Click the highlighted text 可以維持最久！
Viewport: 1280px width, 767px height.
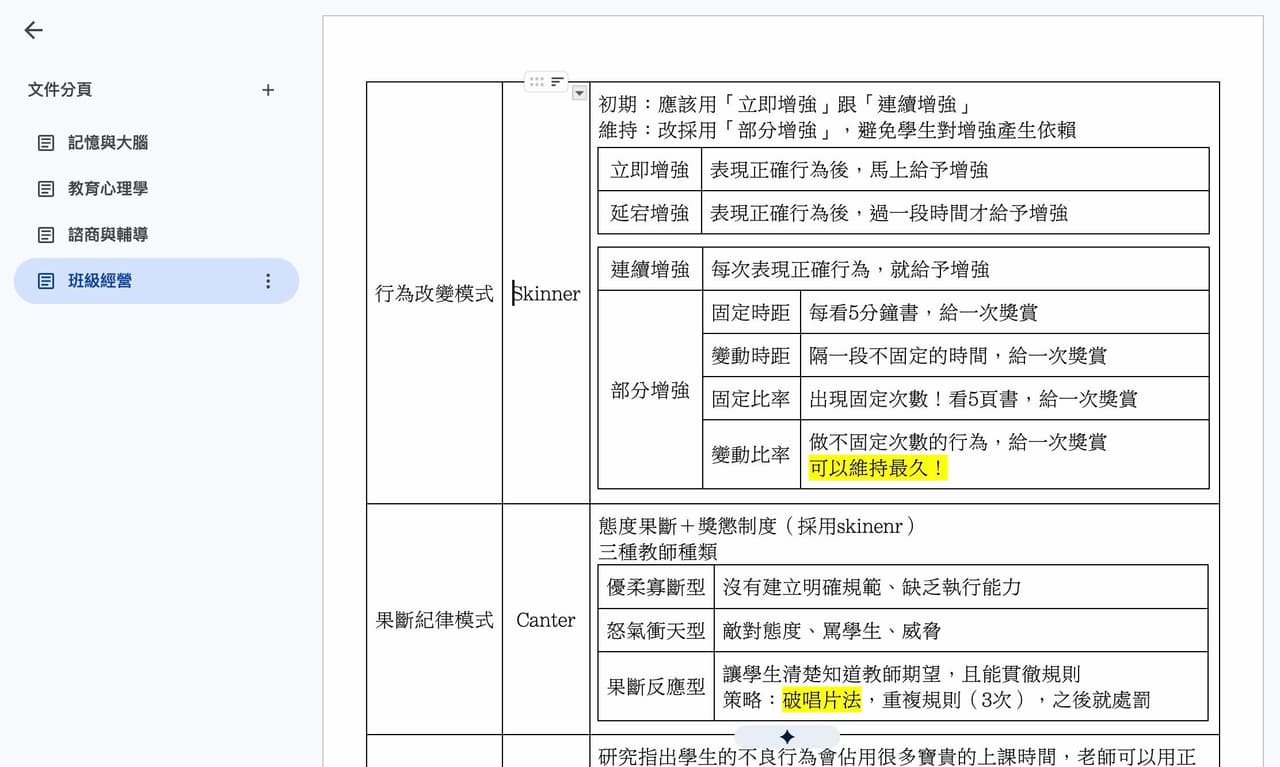[877, 468]
